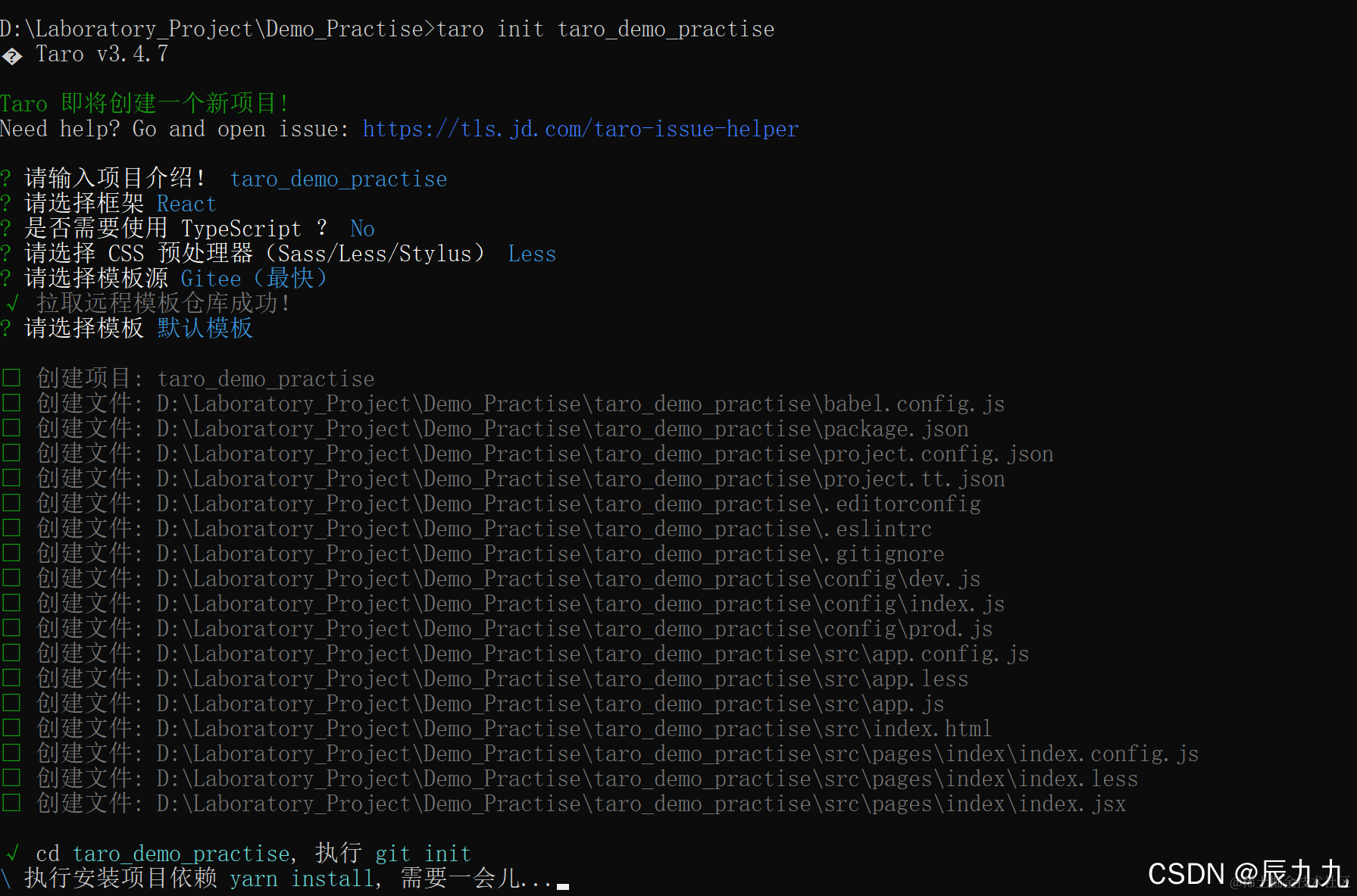Click the box glyph before '创建项目'
The height and width of the screenshot is (896, 1357).
point(11,378)
